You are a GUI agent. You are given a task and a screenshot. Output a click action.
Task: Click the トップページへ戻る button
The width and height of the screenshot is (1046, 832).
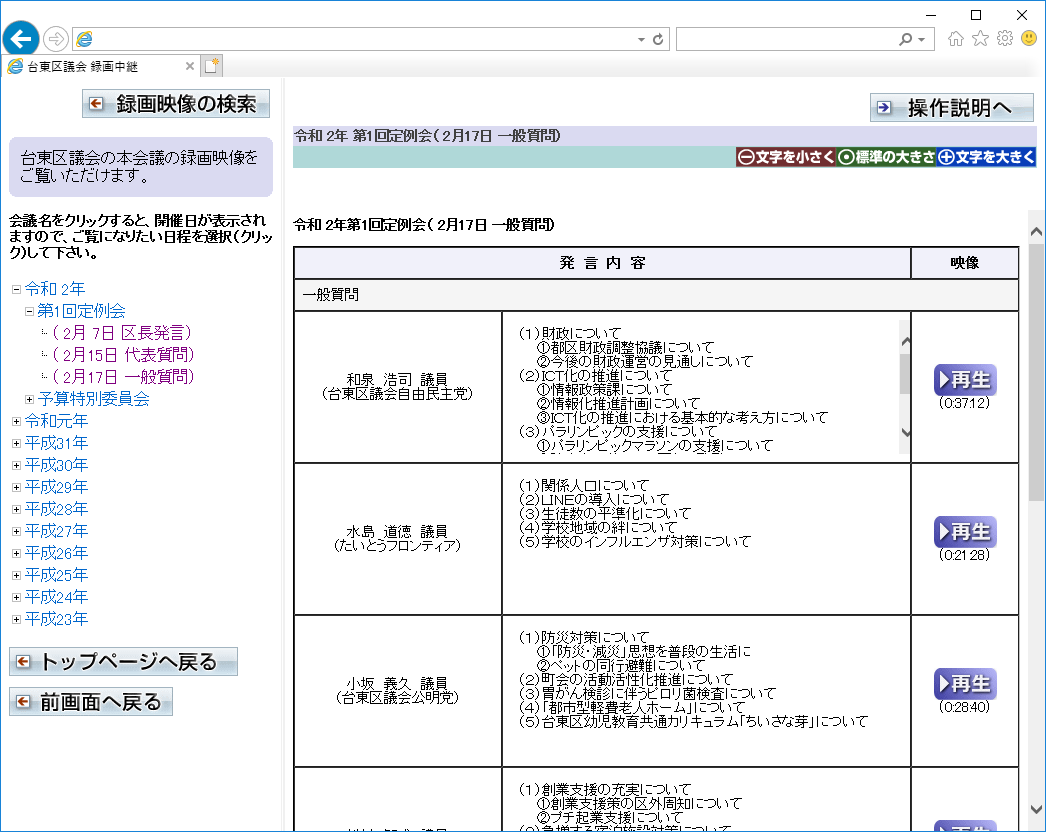(123, 661)
